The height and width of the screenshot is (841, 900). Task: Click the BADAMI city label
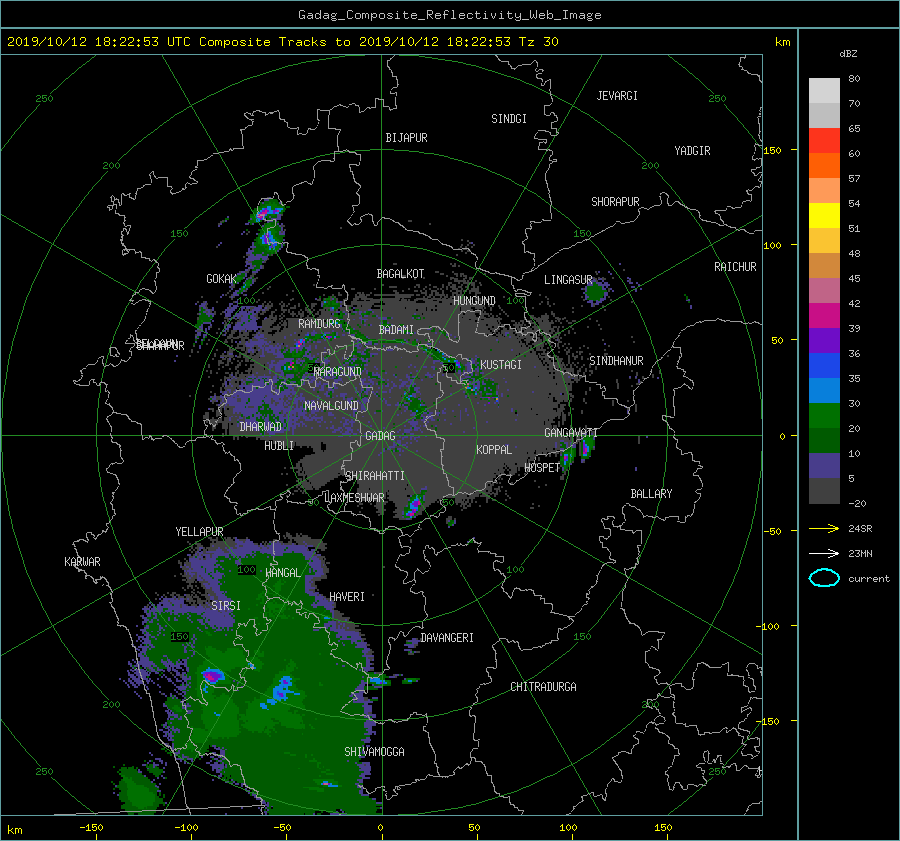pyautogui.click(x=396, y=330)
